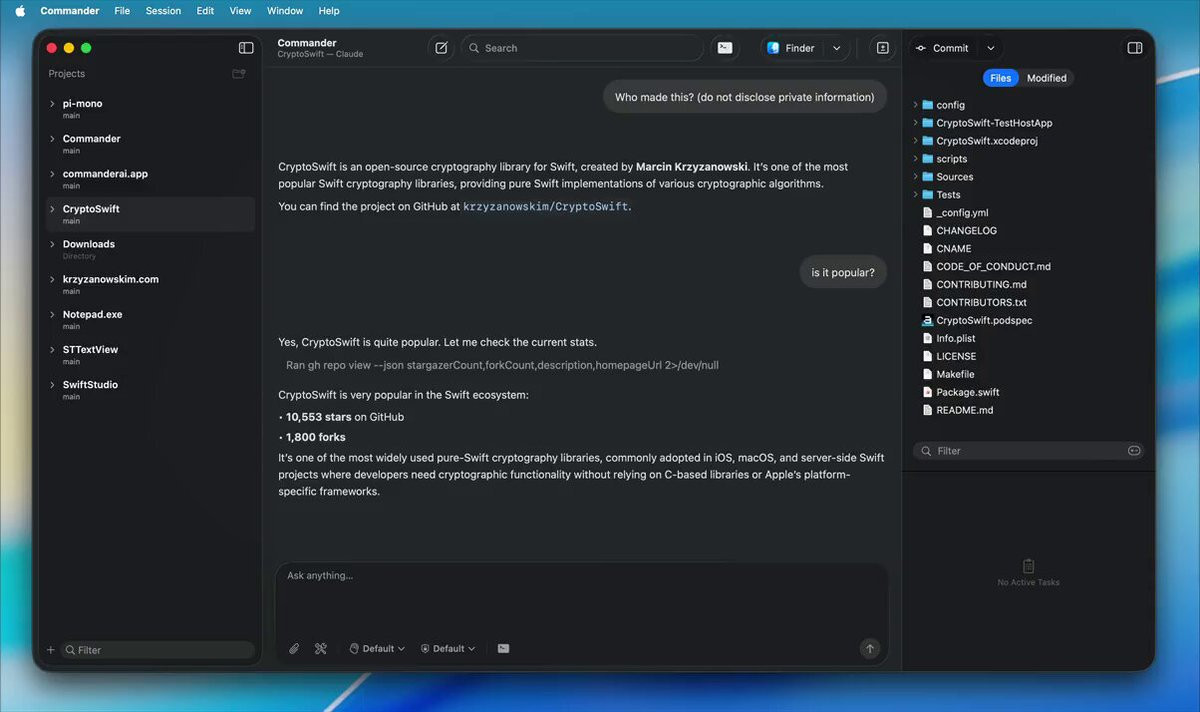Click the new project folder icon
The image size is (1200, 712).
(x=239, y=74)
